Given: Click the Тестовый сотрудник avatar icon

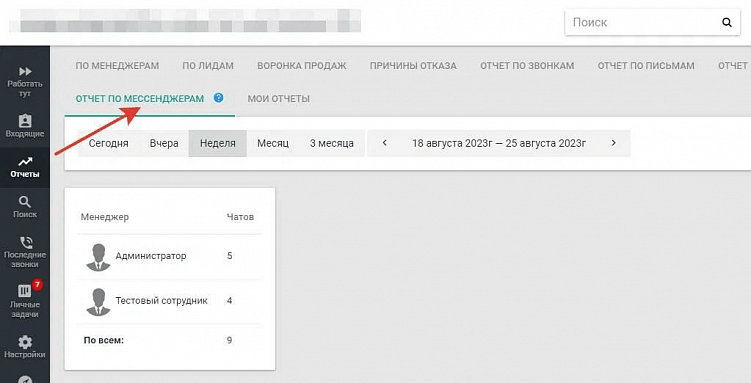Looking at the screenshot, I should point(98,302).
